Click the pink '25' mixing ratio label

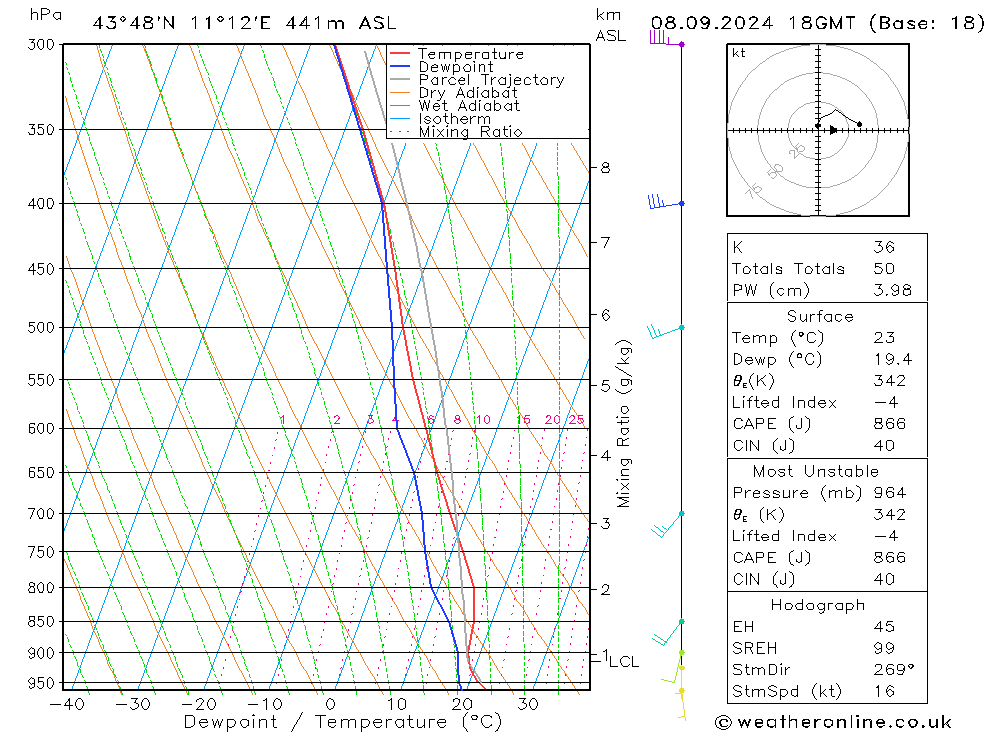(x=577, y=420)
